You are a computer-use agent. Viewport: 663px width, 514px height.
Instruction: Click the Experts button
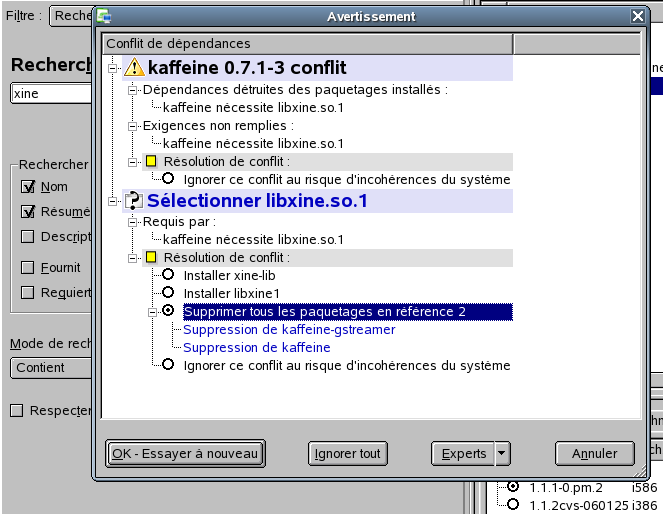pyautogui.click(x=463, y=454)
